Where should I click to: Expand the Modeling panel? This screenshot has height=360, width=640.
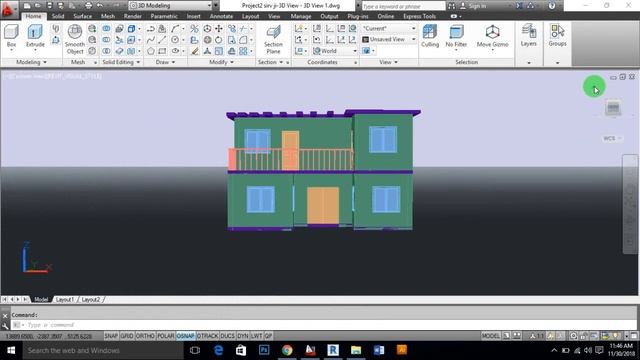click(x=31, y=62)
